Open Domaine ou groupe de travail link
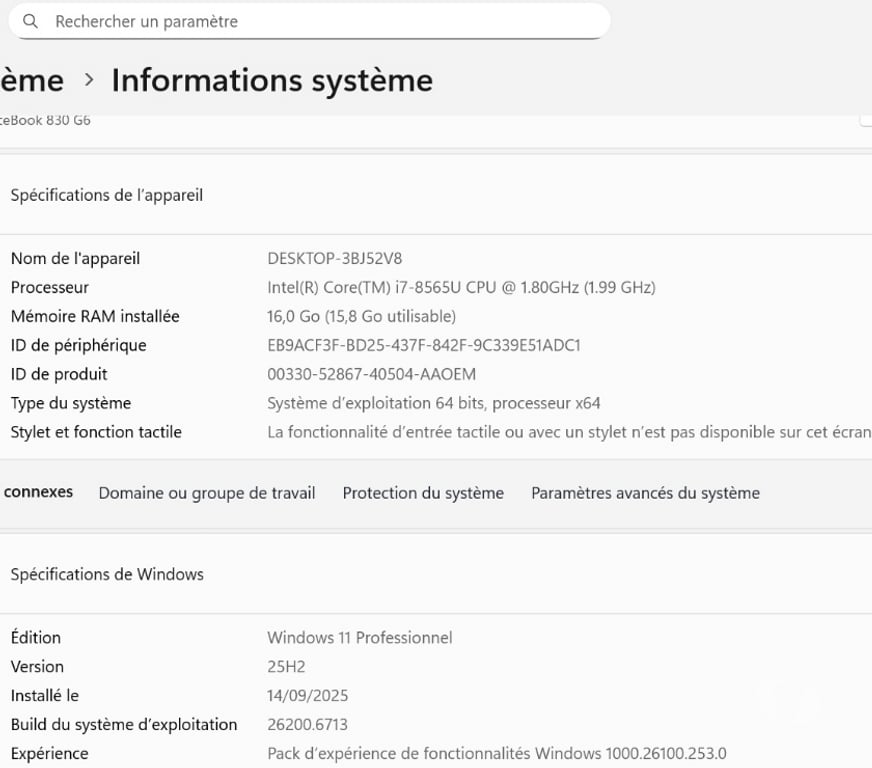 click(206, 493)
